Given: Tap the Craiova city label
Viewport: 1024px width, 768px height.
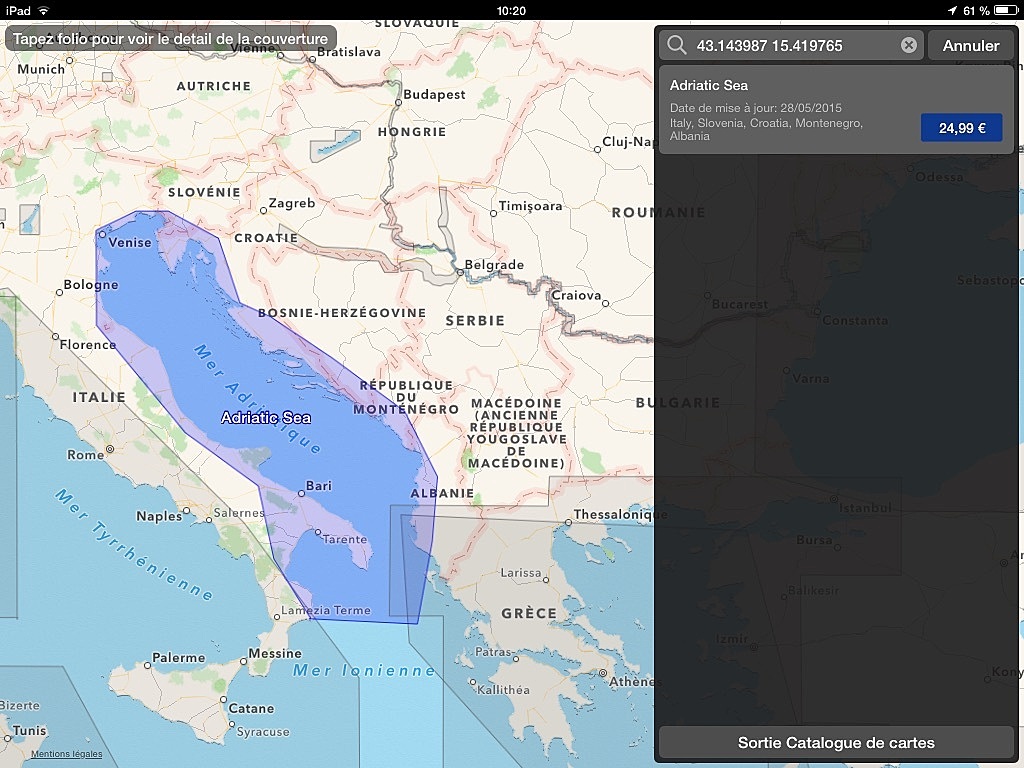Looking at the screenshot, I should (576, 295).
